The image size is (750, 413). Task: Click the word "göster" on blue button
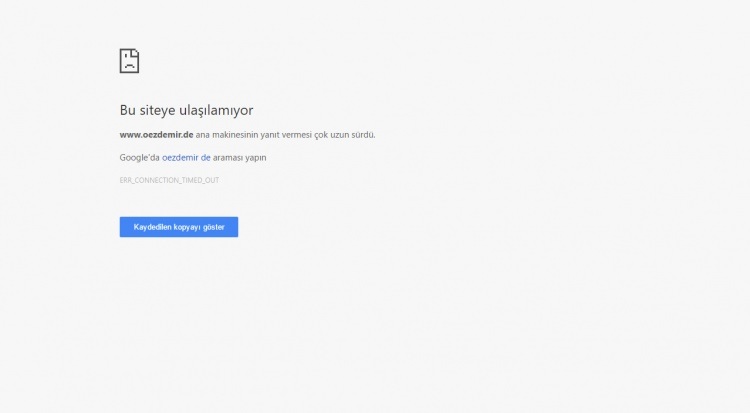click(213, 227)
